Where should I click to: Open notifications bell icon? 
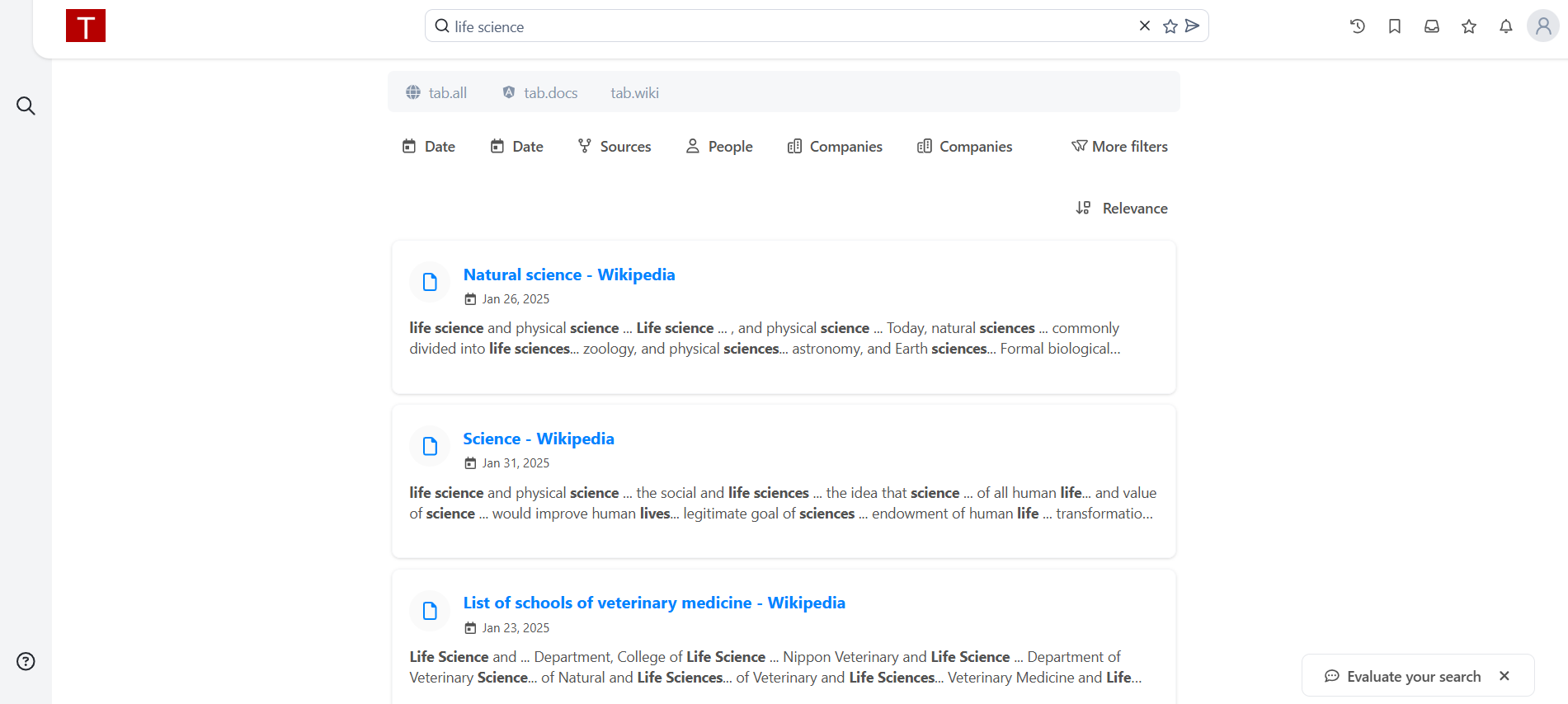coord(1506,26)
